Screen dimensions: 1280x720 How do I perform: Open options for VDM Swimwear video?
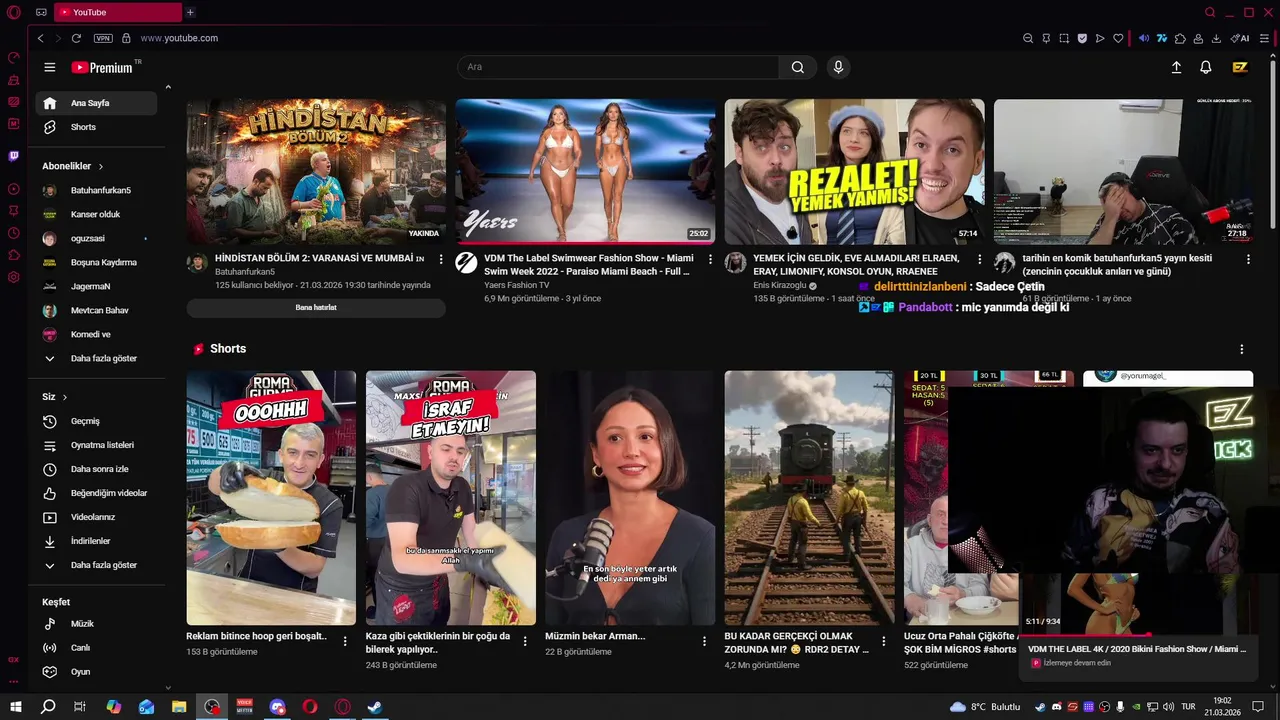(710, 259)
